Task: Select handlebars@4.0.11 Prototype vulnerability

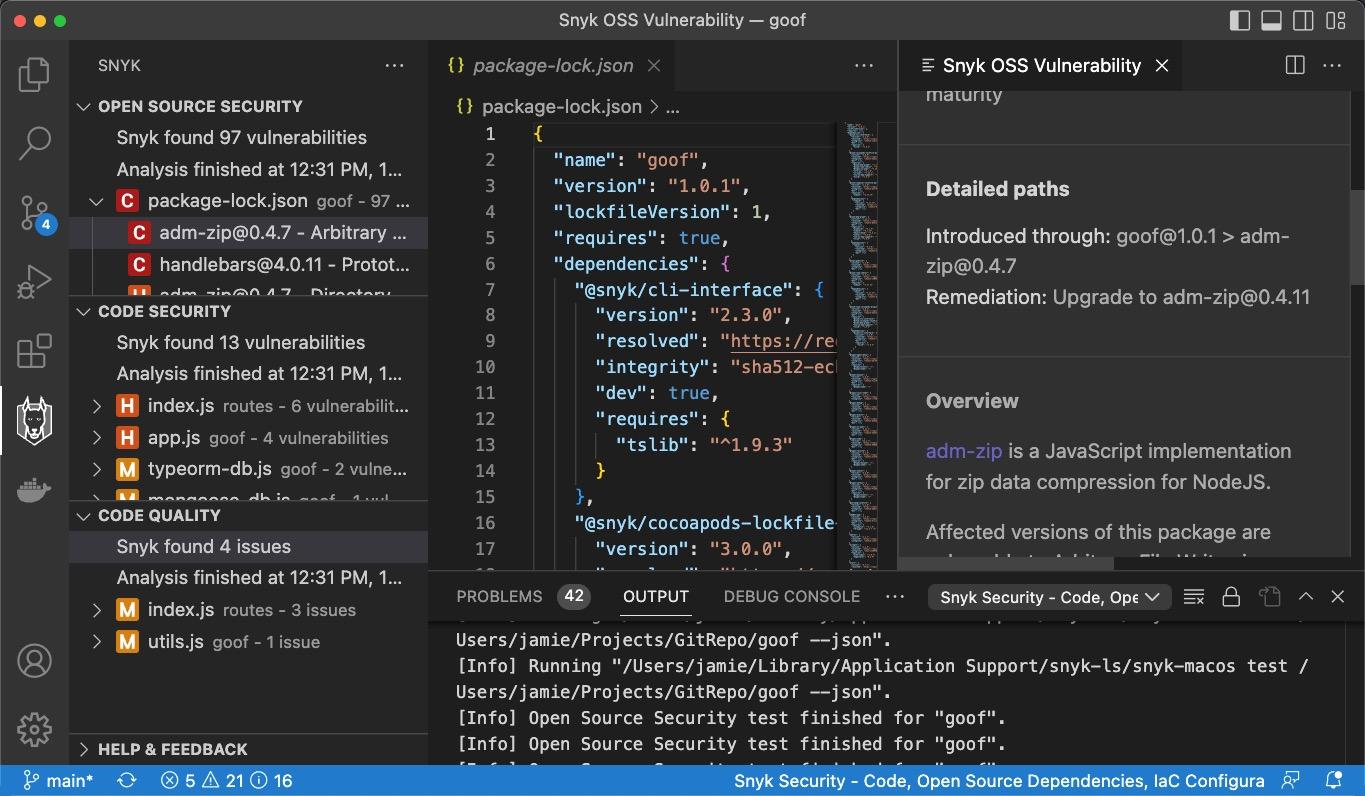Action: pos(249,265)
